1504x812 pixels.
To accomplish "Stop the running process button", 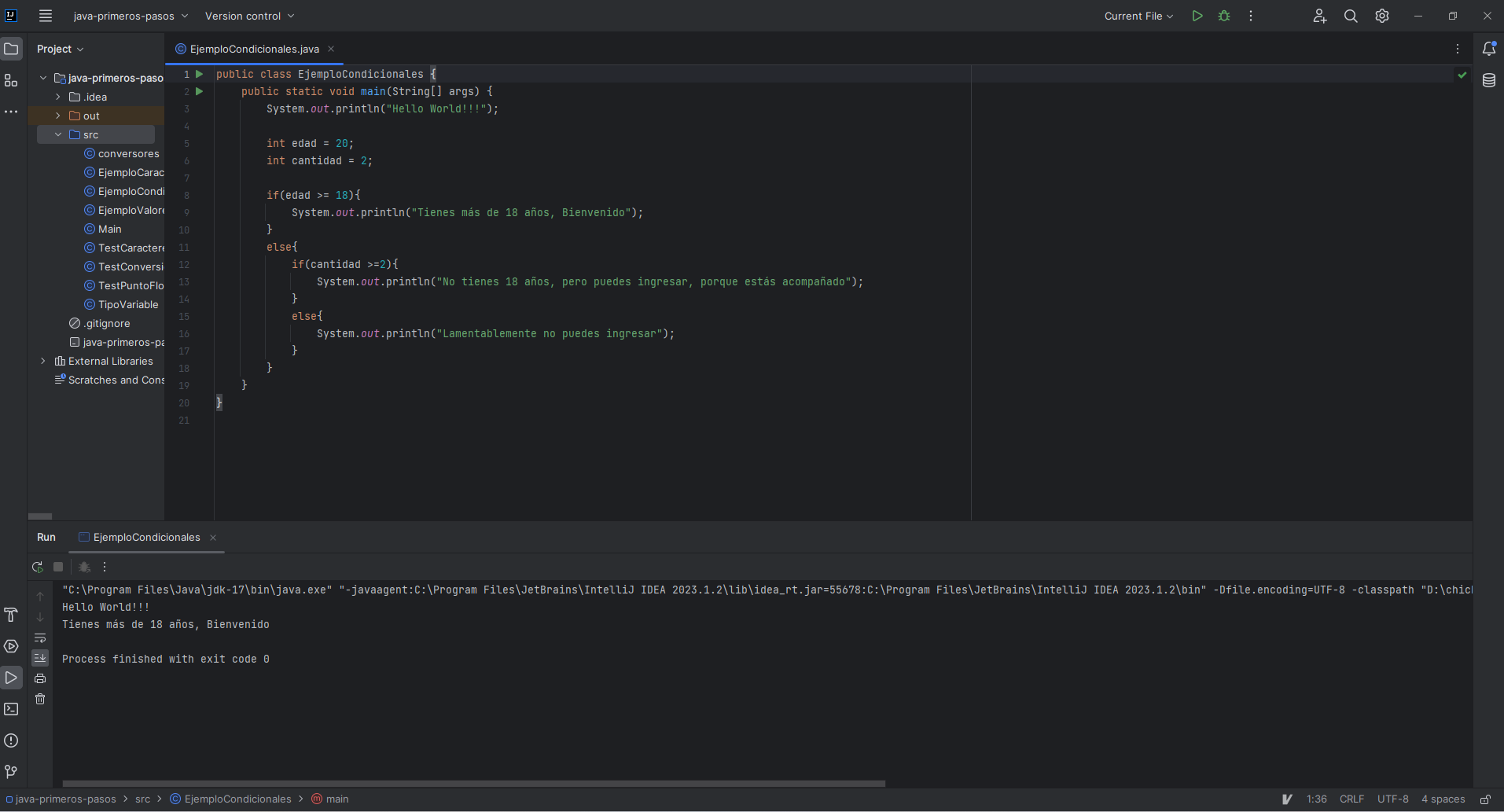I will coord(58,567).
